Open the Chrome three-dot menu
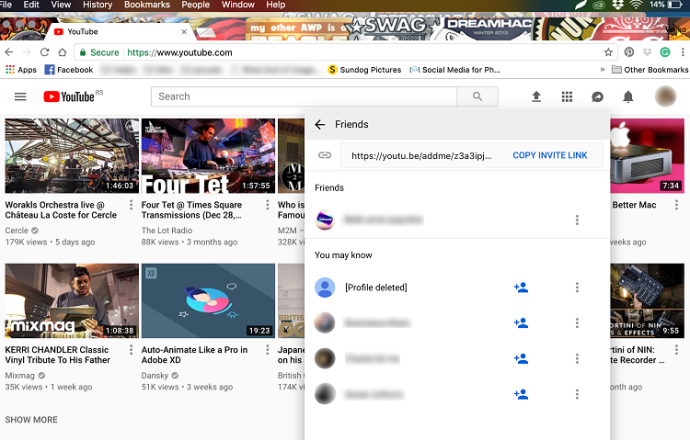This screenshot has height=440, width=690. (683, 52)
